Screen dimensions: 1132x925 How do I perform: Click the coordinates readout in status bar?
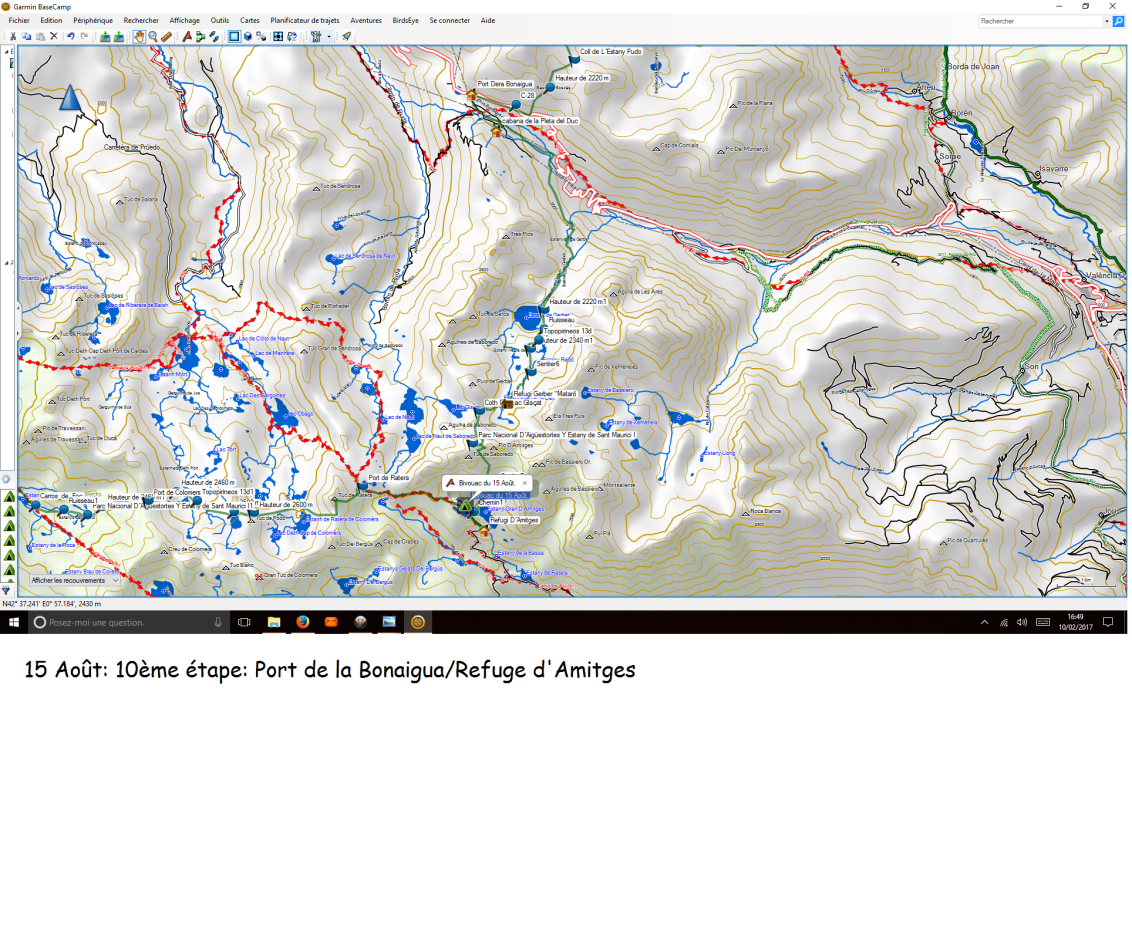pos(52,604)
